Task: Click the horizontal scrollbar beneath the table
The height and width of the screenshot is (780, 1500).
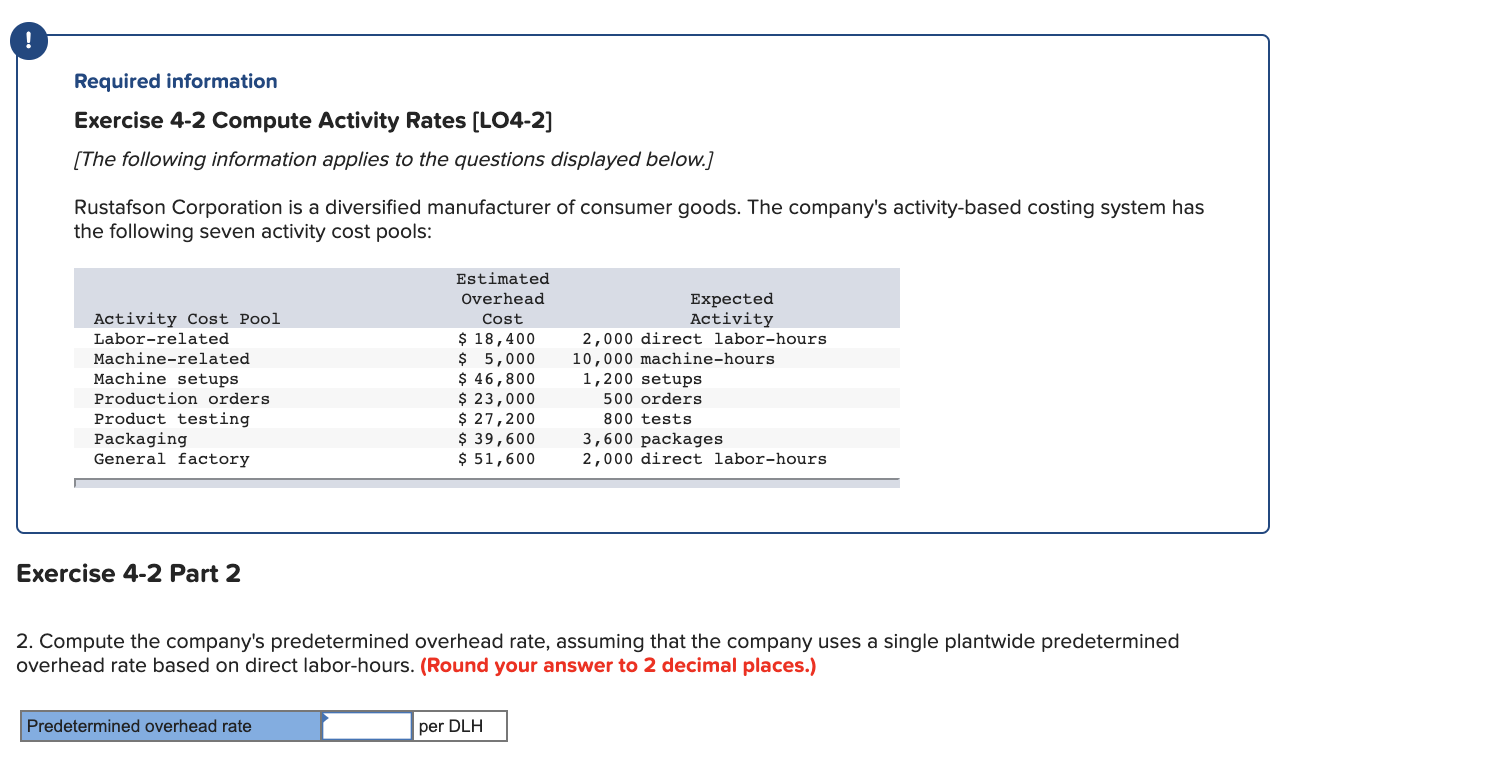Action: point(486,482)
